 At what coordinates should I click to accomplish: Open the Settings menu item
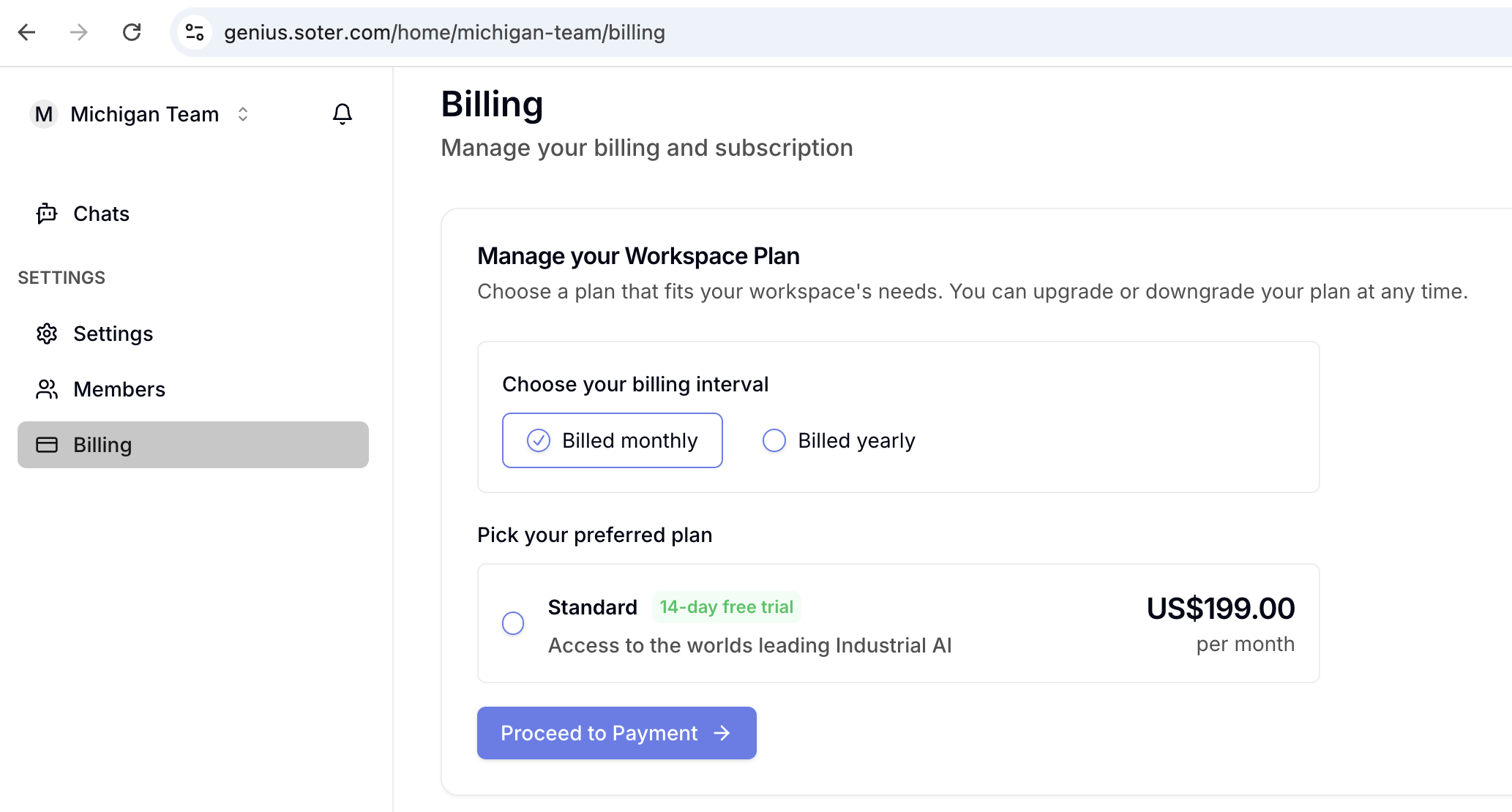[x=113, y=333]
